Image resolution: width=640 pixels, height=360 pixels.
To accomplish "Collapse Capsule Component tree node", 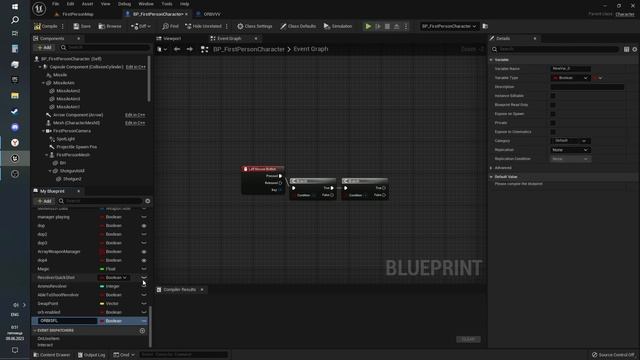I will coord(40,67).
